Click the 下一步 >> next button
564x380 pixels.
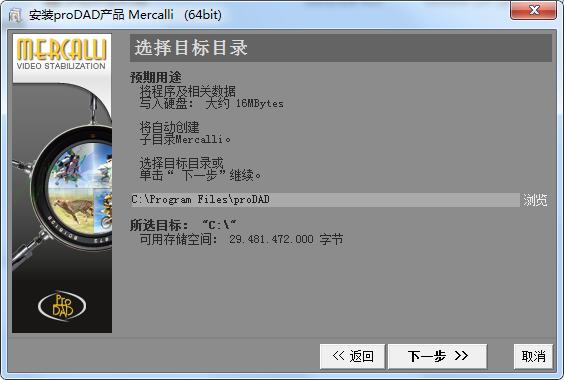(x=437, y=356)
